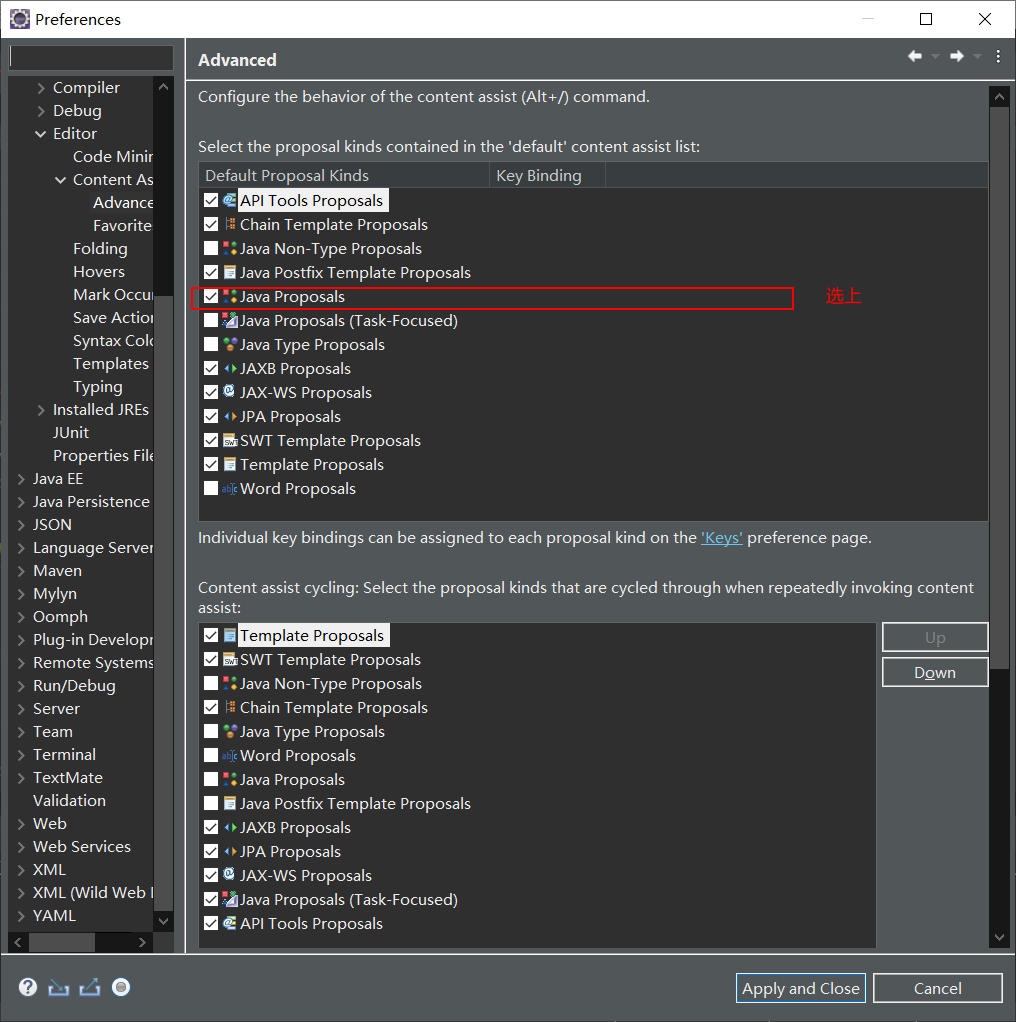The image size is (1016, 1022).
Task: Go back with the left arrow icon
Action: click(x=915, y=57)
